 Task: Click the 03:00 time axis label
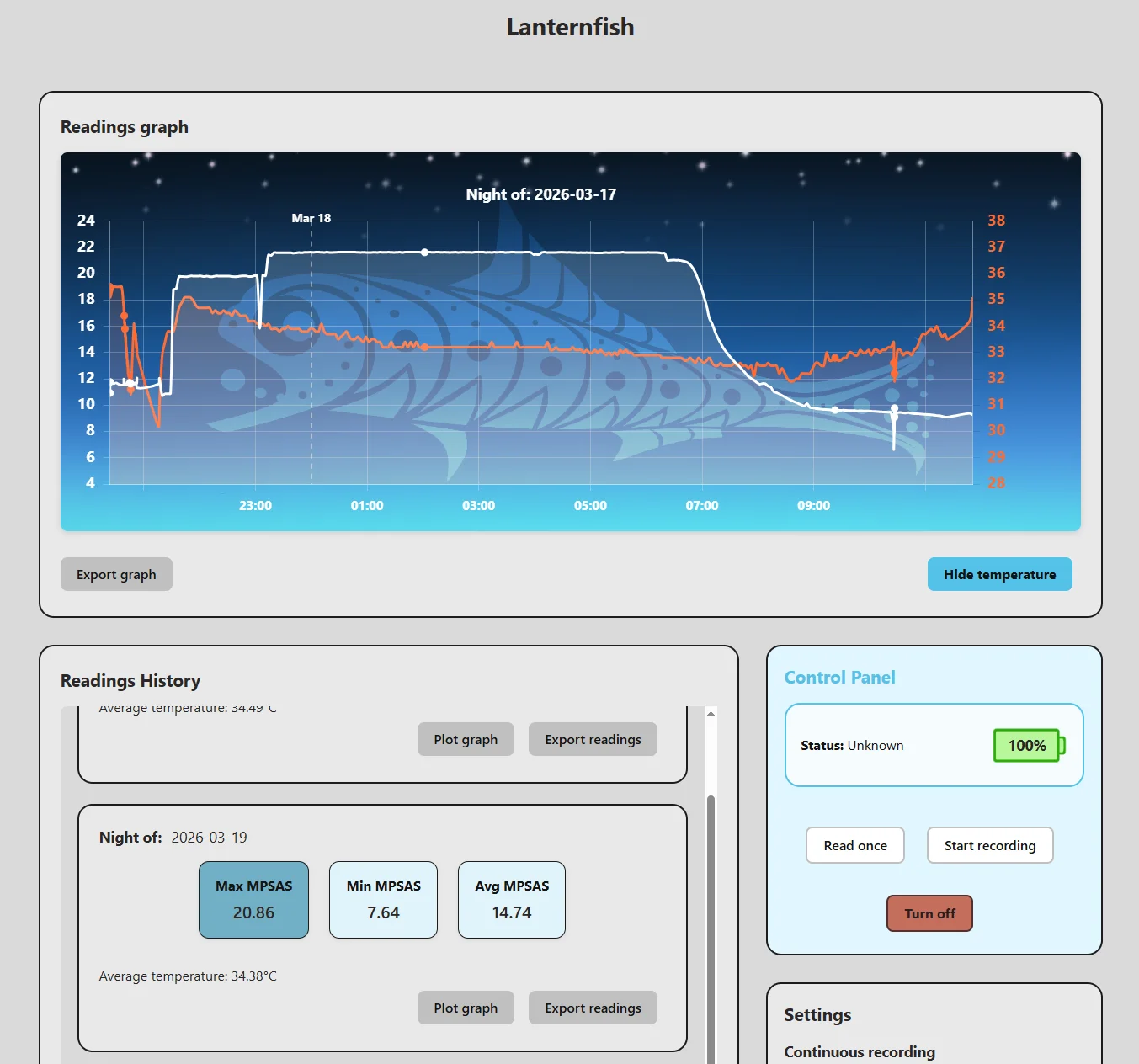point(478,506)
